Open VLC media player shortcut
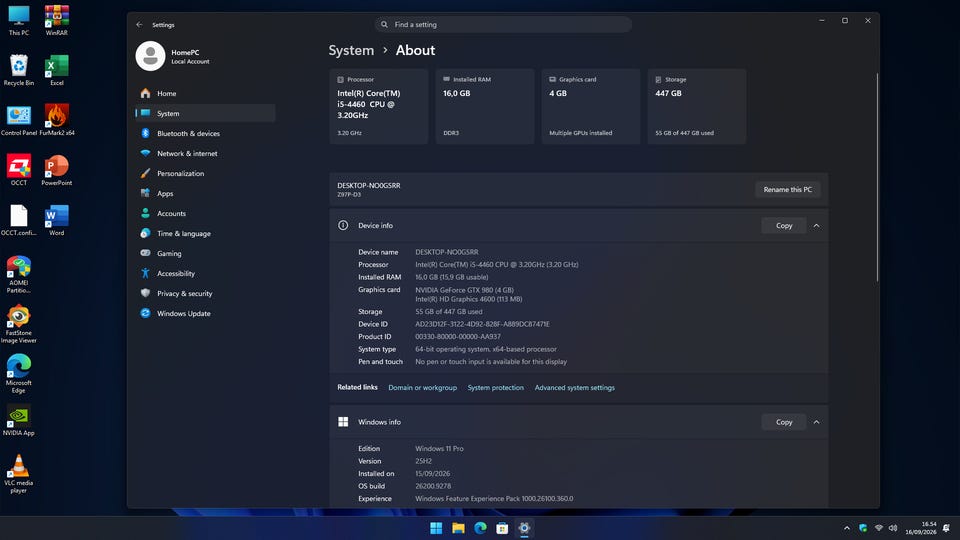 tap(19, 474)
